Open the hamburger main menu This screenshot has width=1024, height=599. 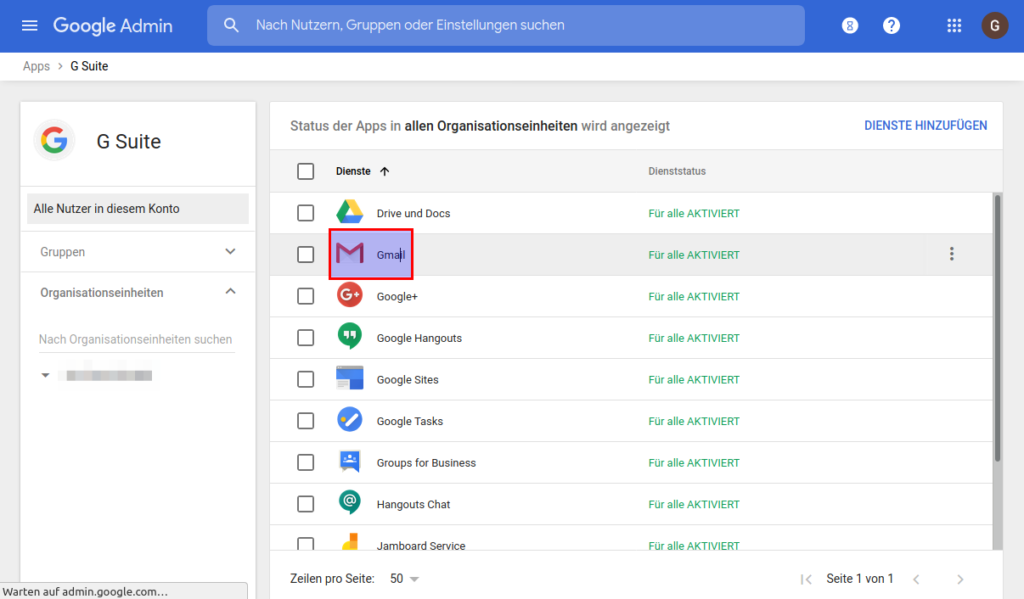pyautogui.click(x=29, y=25)
